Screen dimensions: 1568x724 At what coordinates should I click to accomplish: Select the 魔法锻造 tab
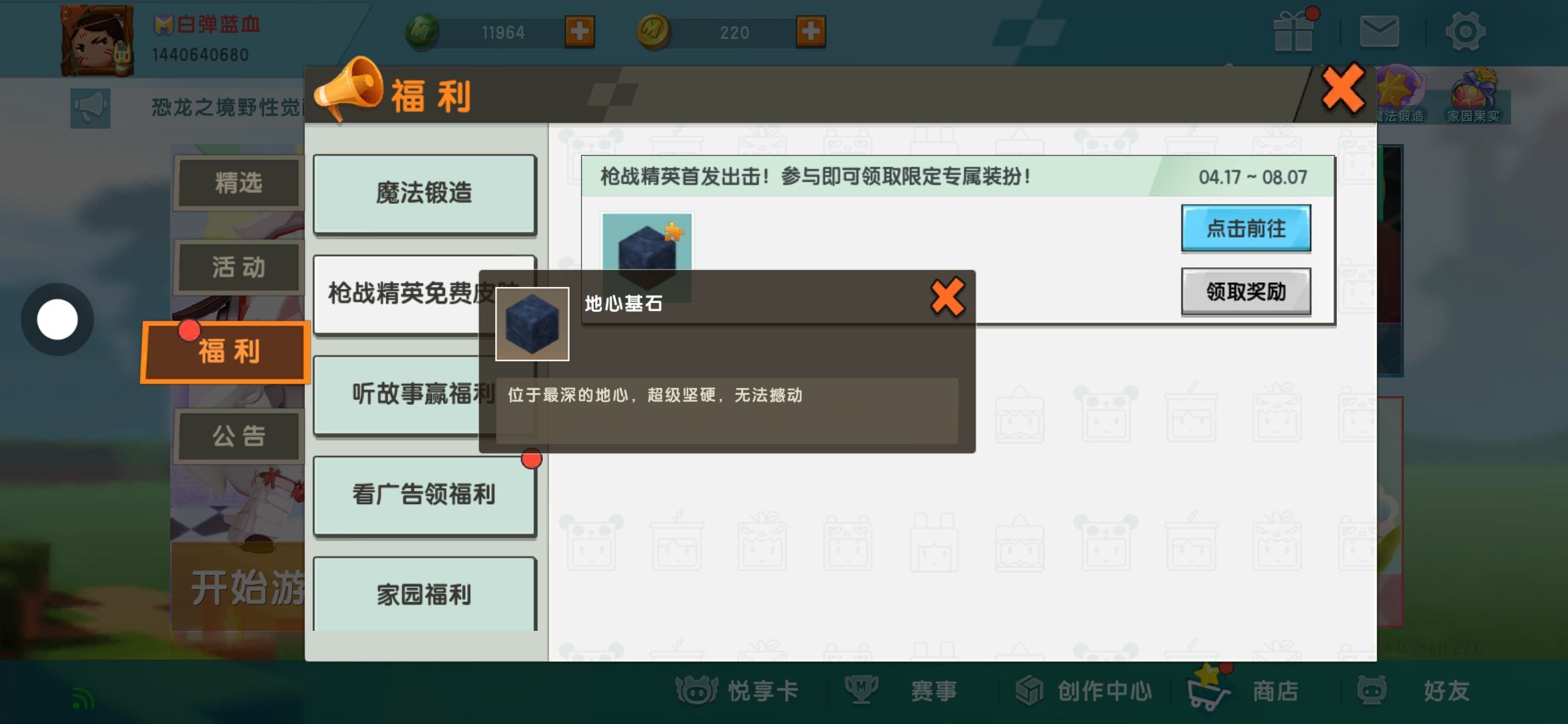pyautogui.click(x=425, y=194)
